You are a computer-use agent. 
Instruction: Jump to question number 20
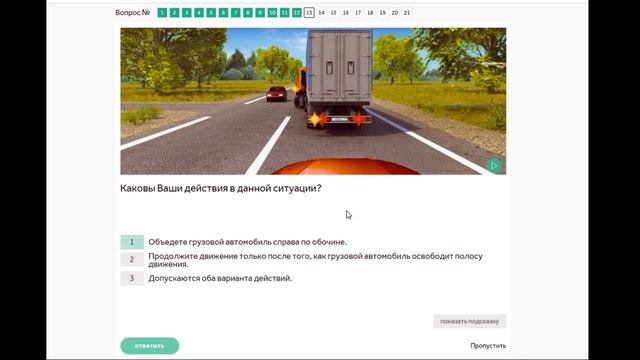(x=395, y=13)
